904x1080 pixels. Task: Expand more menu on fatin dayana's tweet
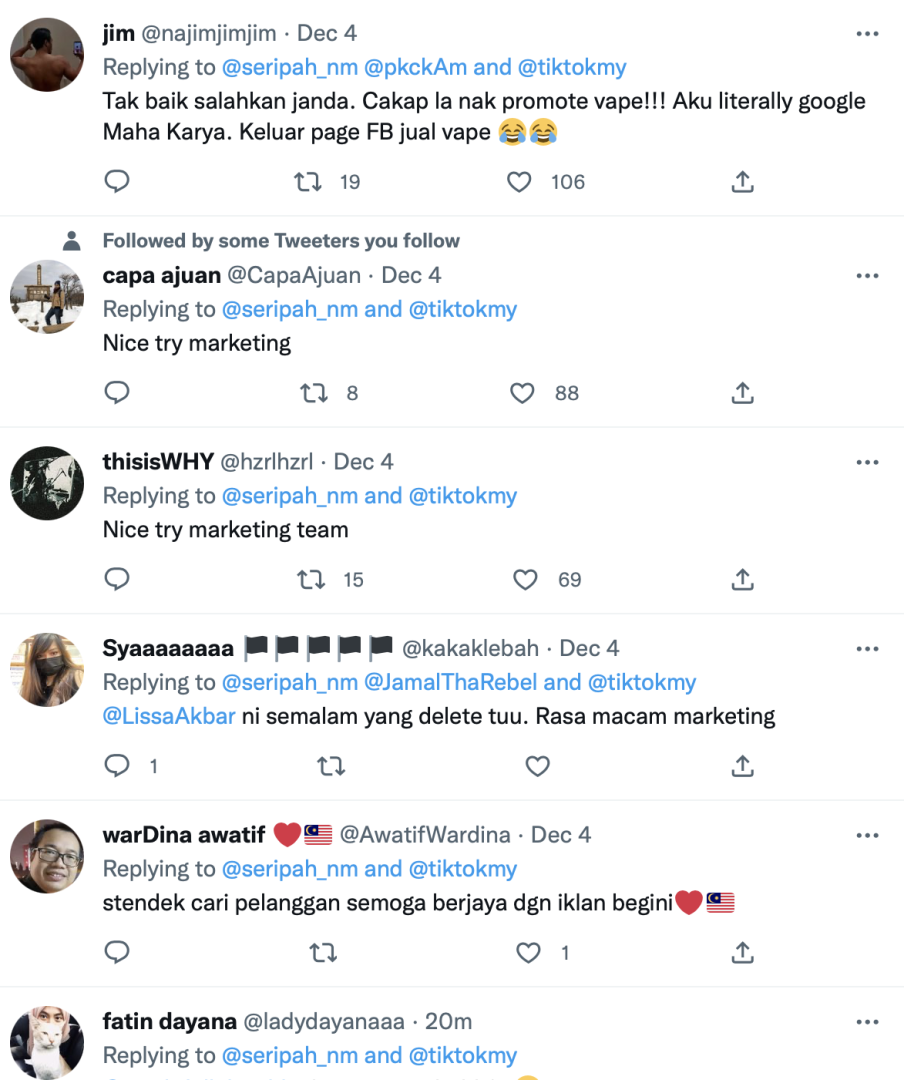867,1022
